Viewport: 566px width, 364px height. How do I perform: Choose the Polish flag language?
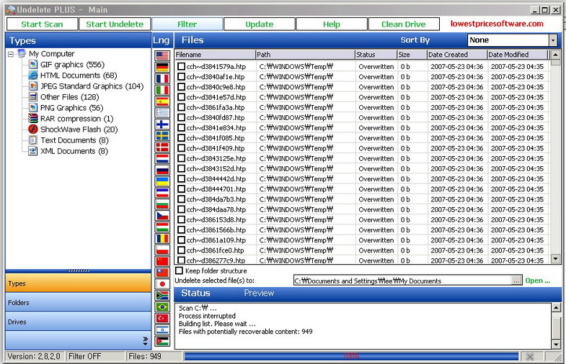tap(162, 250)
